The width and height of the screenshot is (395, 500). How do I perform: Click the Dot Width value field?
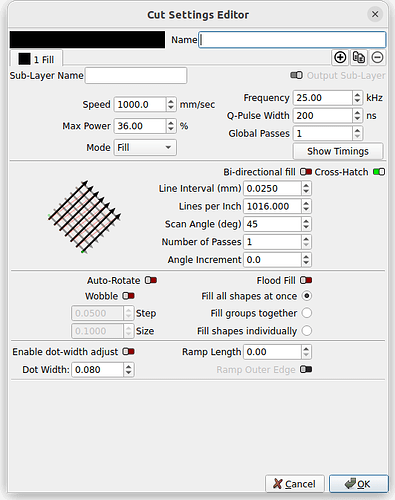point(98,370)
